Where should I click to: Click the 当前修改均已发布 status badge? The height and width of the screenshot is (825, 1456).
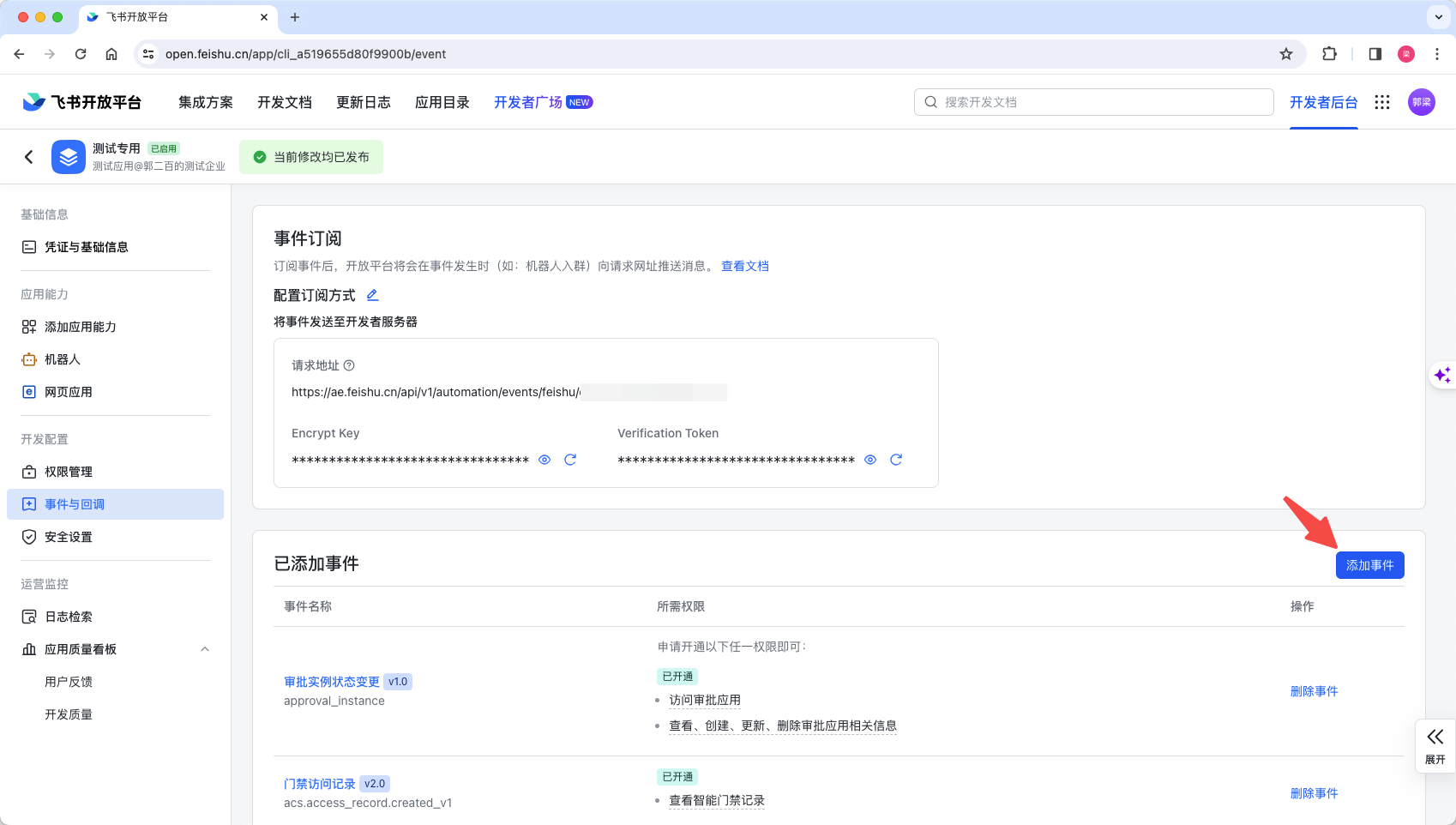click(x=311, y=157)
